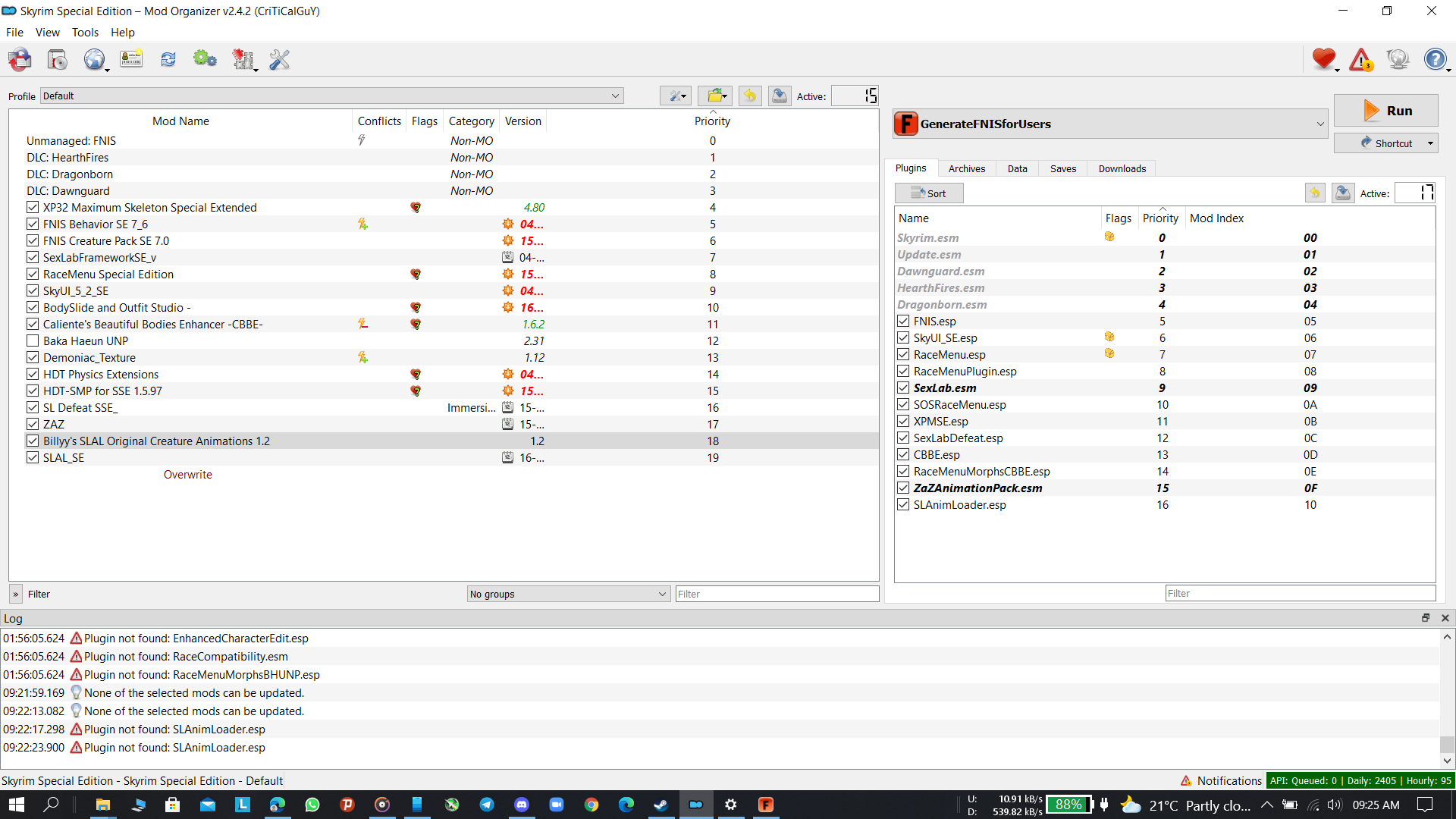Click the Log panel scroll down arrow
1456x819 pixels.
pos(1447,761)
